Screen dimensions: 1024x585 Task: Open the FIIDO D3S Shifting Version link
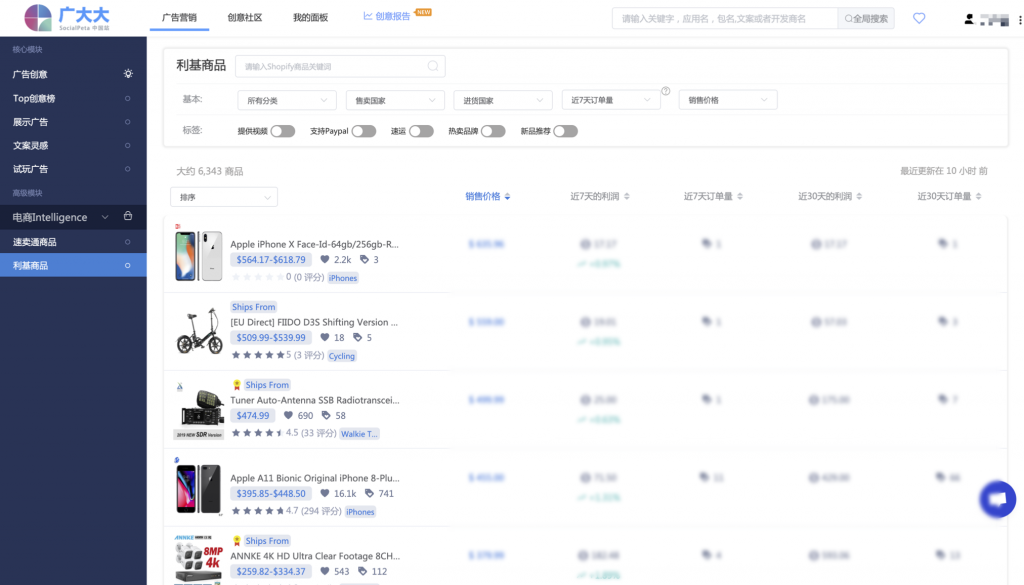click(x=313, y=322)
